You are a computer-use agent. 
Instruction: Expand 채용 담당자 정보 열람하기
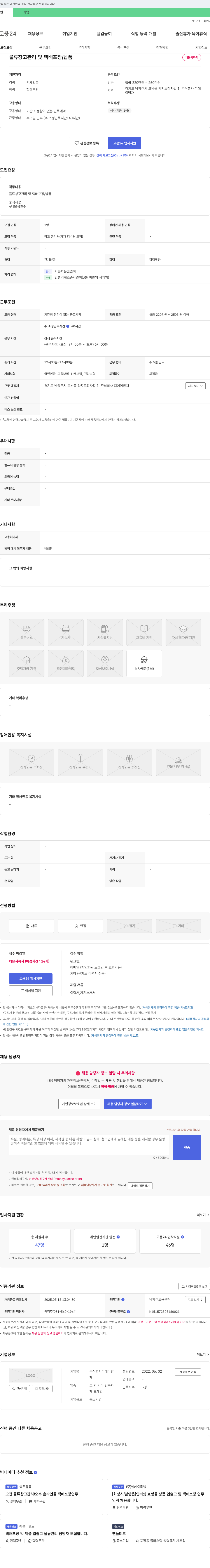(127, 1103)
